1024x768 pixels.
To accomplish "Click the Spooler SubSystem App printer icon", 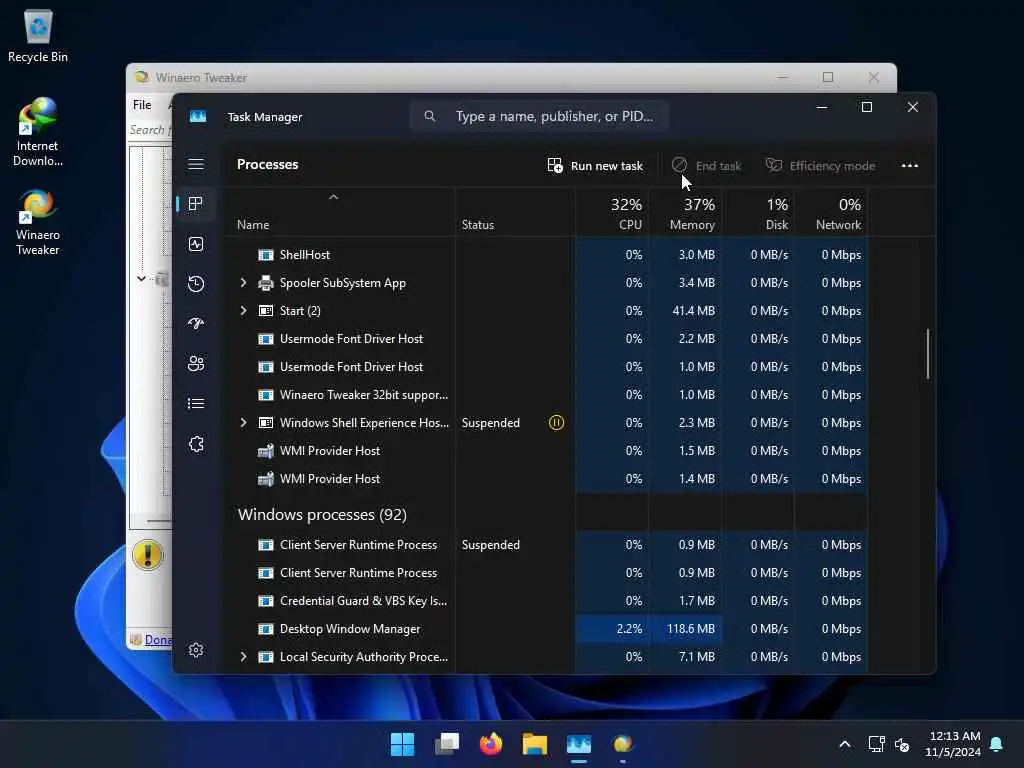I will [266, 283].
